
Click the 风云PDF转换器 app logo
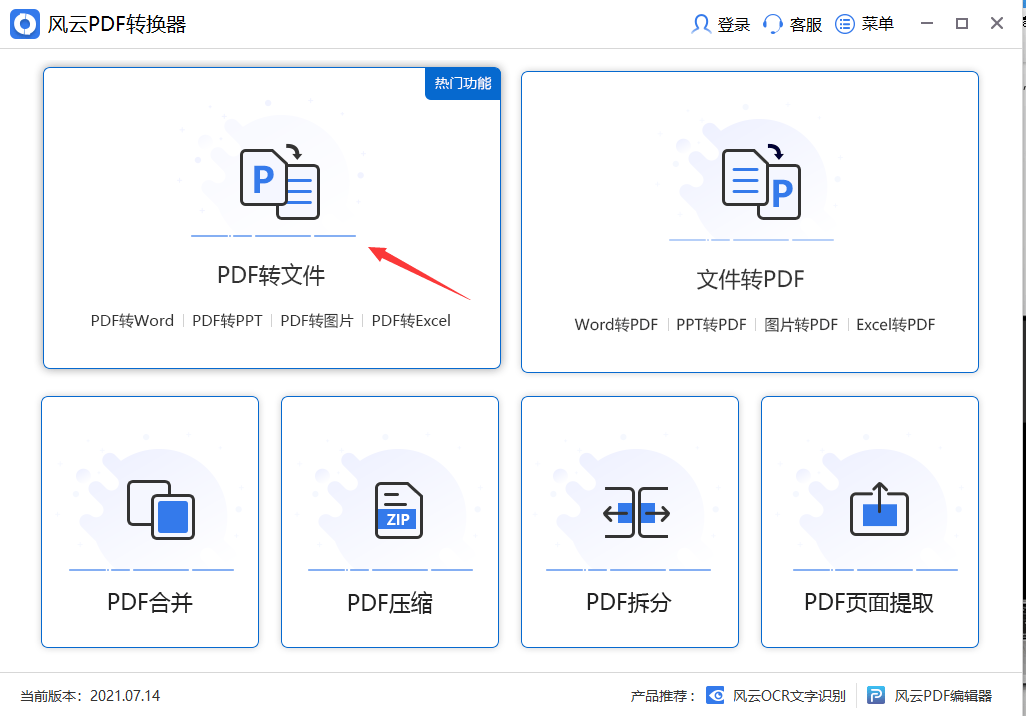[x=24, y=23]
